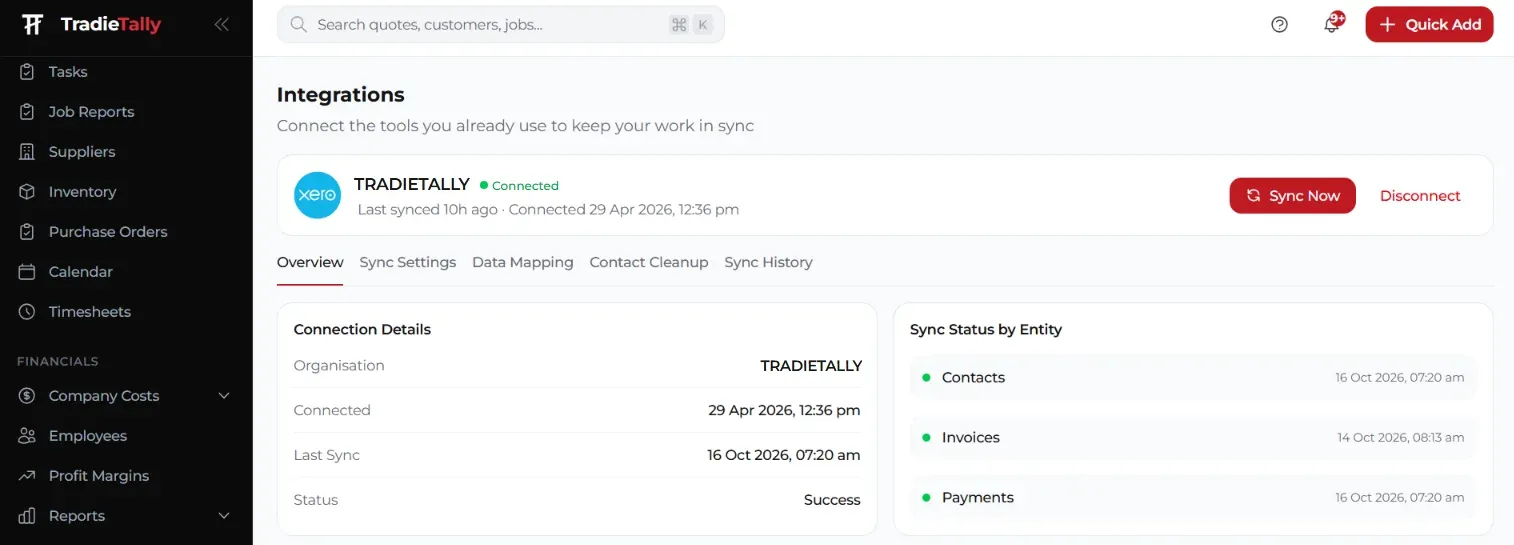Click the Organisation value TRADIETALLY
The image size is (1514, 545).
pyautogui.click(x=811, y=366)
